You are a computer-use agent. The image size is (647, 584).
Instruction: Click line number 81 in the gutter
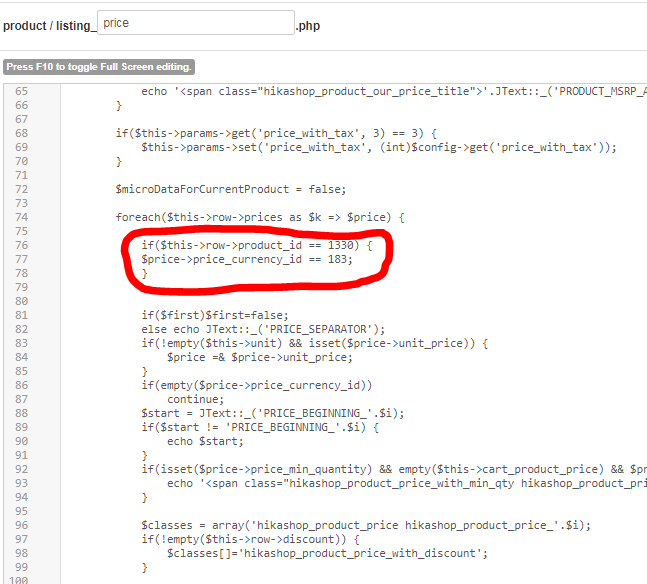coord(21,315)
